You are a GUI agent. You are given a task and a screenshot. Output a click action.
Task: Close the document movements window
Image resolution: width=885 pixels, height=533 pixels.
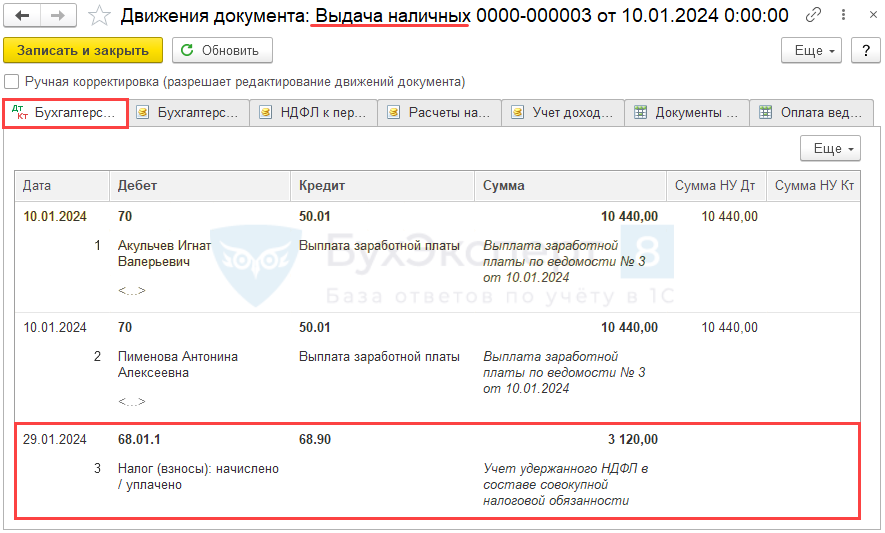coord(873,15)
